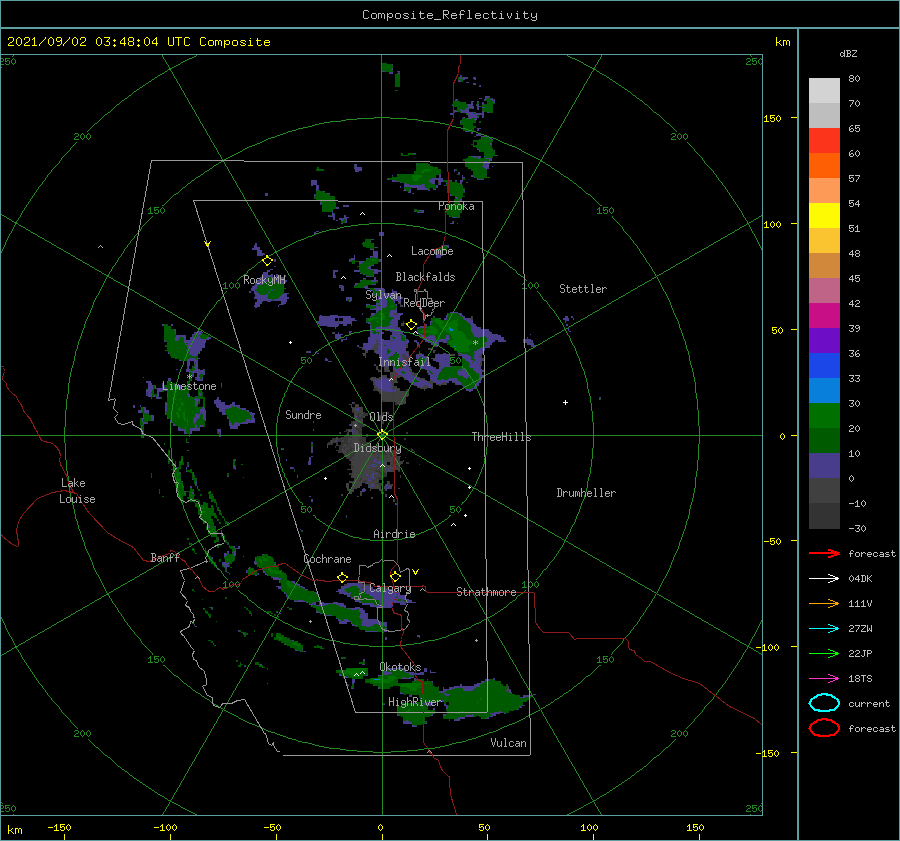Click the Didsbury town label
This screenshot has height=841, width=900.
[377, 448]
